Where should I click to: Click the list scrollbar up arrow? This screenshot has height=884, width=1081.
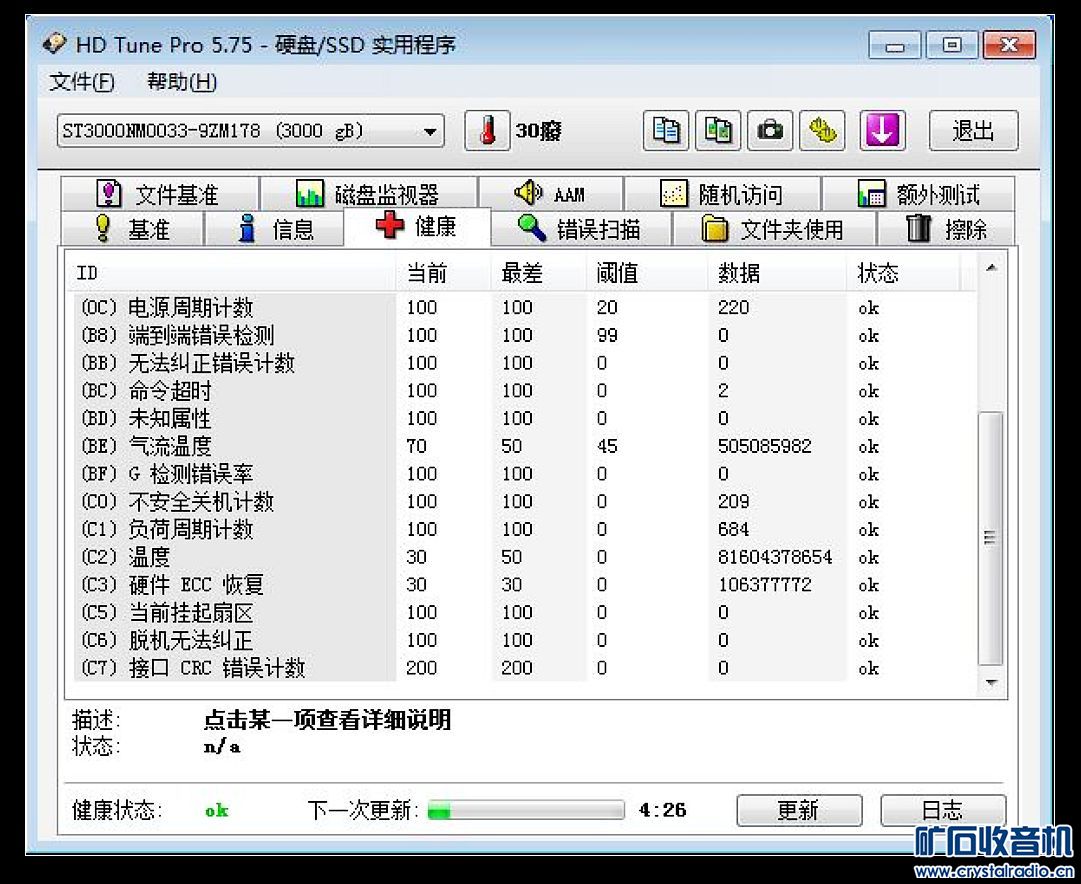click(991, 268)
